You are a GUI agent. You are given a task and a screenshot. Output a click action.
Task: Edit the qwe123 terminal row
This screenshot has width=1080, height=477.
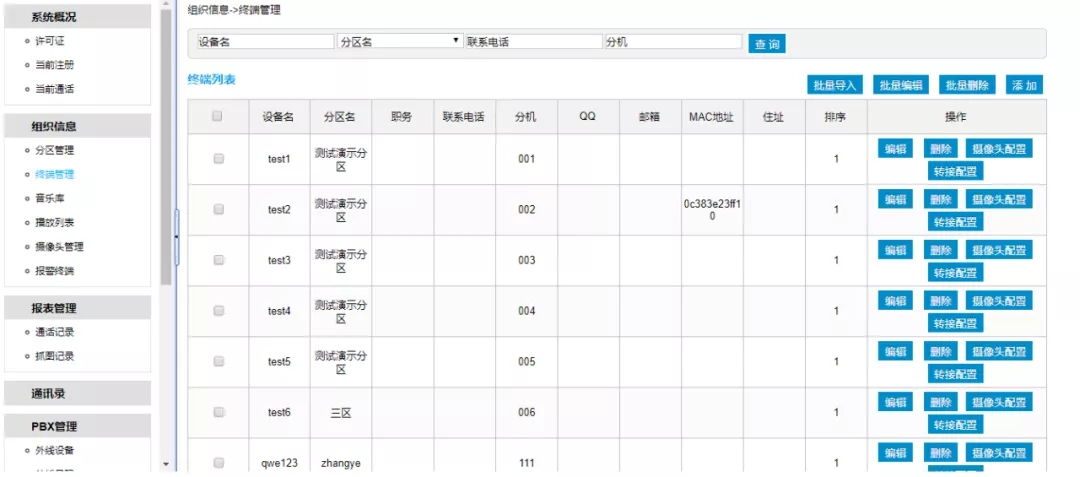click(895, 452)
